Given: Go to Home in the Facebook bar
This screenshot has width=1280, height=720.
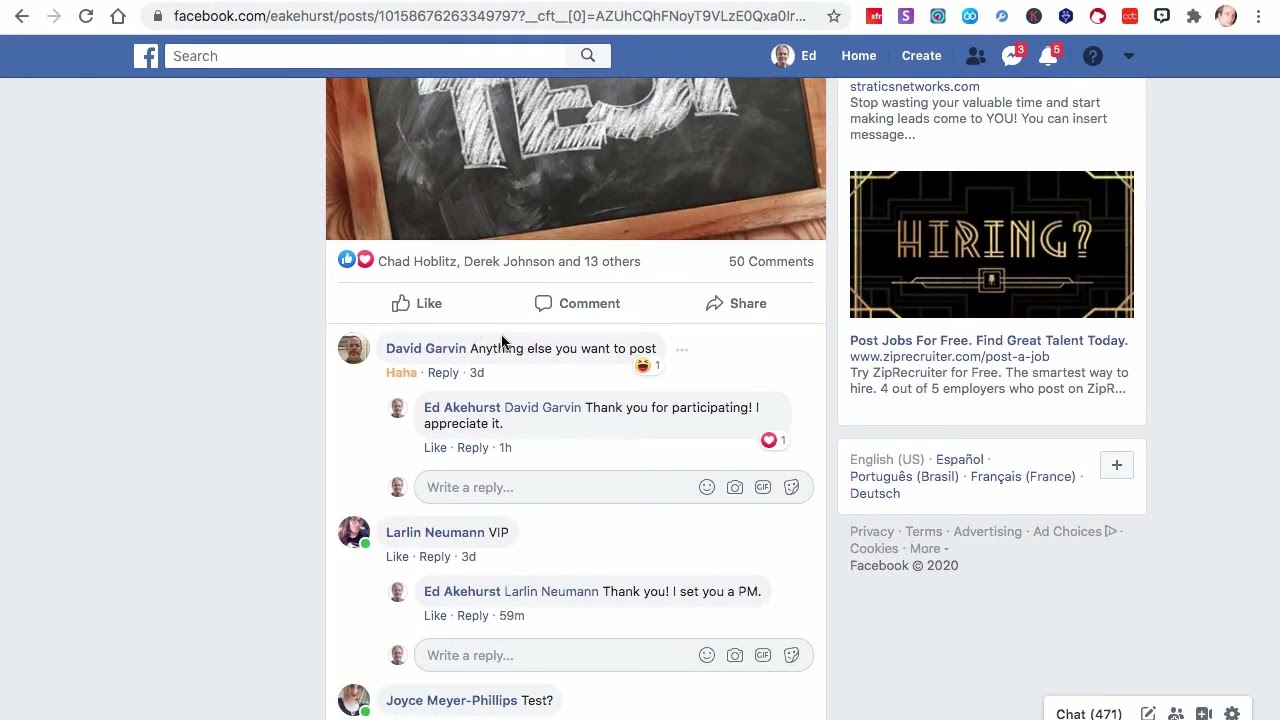Looking at the screenshot, I should [858, 56].
